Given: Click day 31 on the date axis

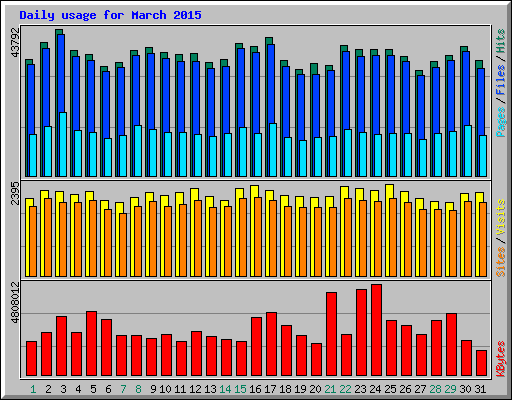Looking at the screenshot, I should click(x=480, y=389).
